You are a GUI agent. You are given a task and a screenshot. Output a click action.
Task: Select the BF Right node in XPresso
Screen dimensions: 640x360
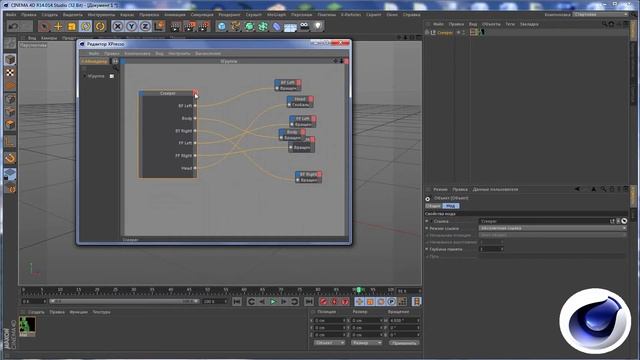tap(308, 174)
